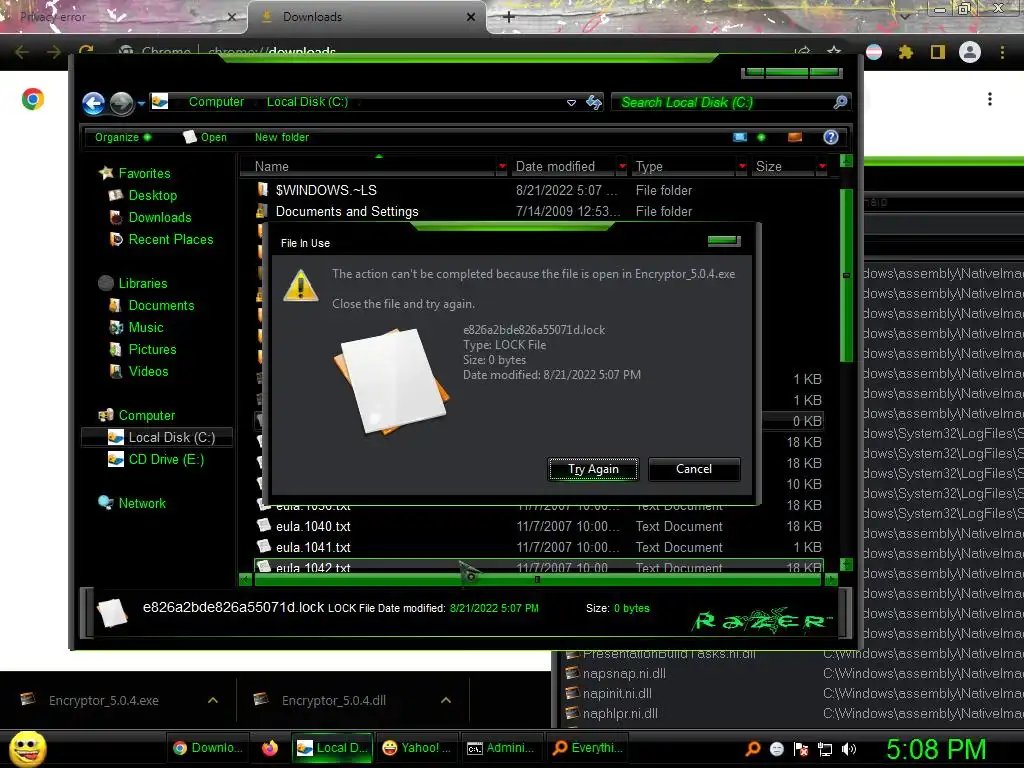Select the $WINDOWS.~LS folder
This screenshot has height=768, width=1024.
pos(327,191)
